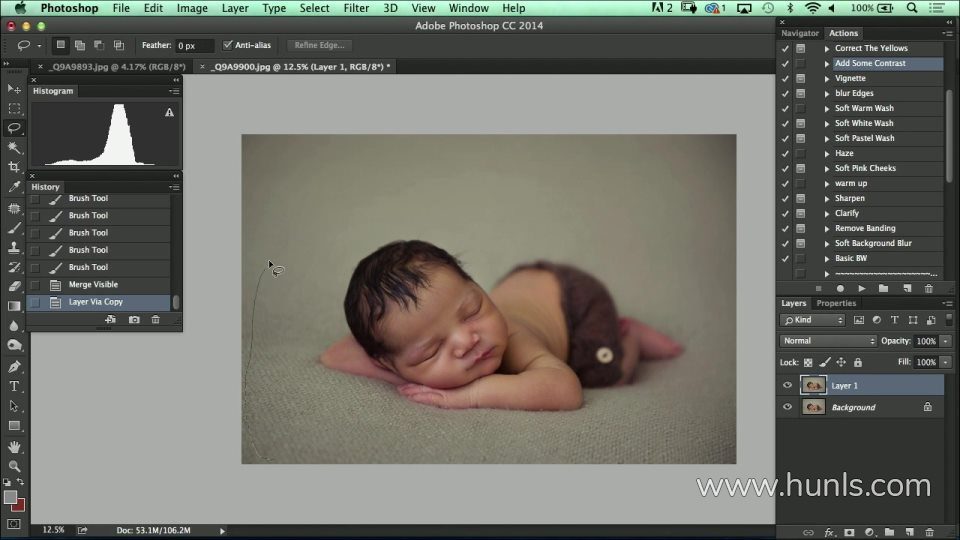Open the Select menu

click(x=314, y=8)
